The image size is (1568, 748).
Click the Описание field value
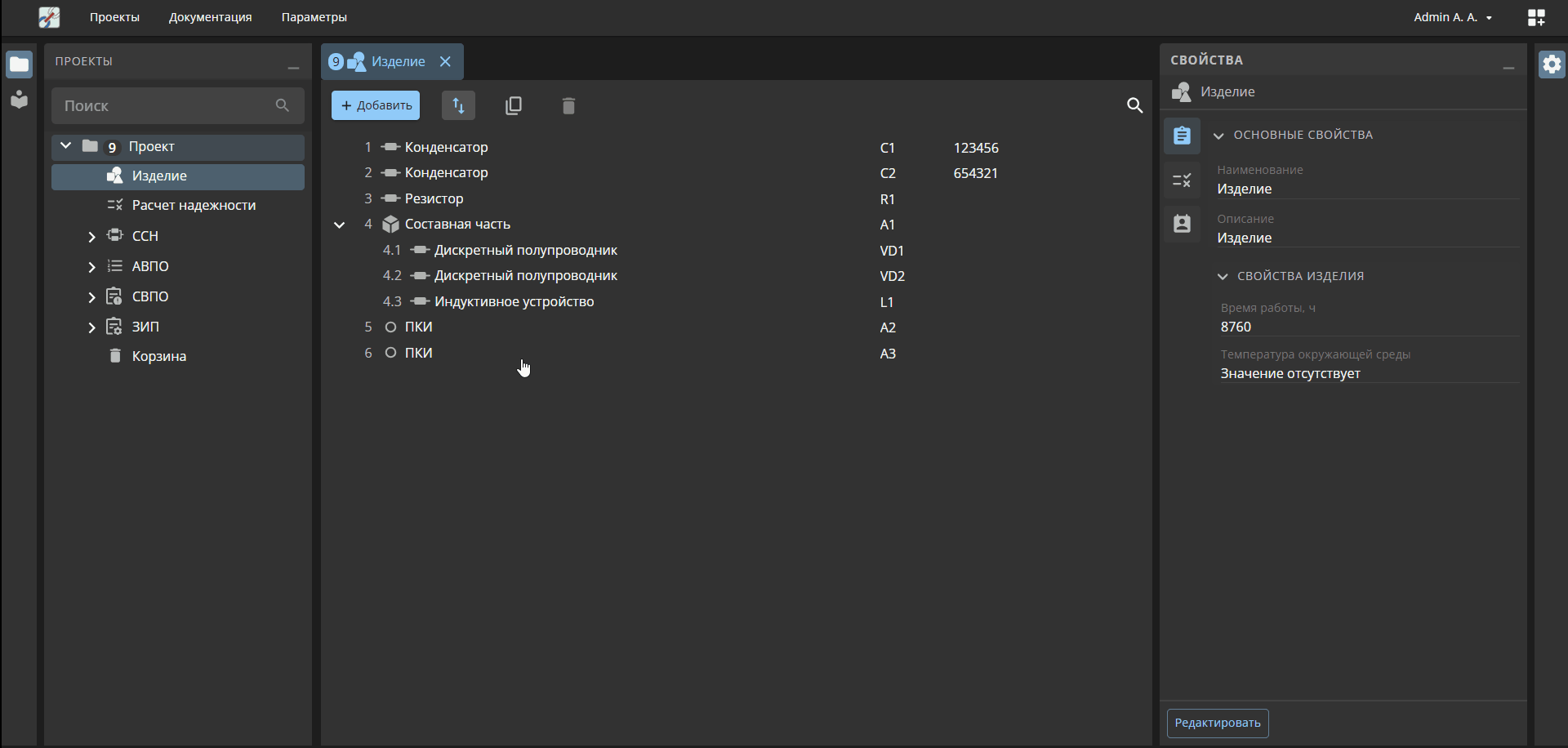(1244, 238)
